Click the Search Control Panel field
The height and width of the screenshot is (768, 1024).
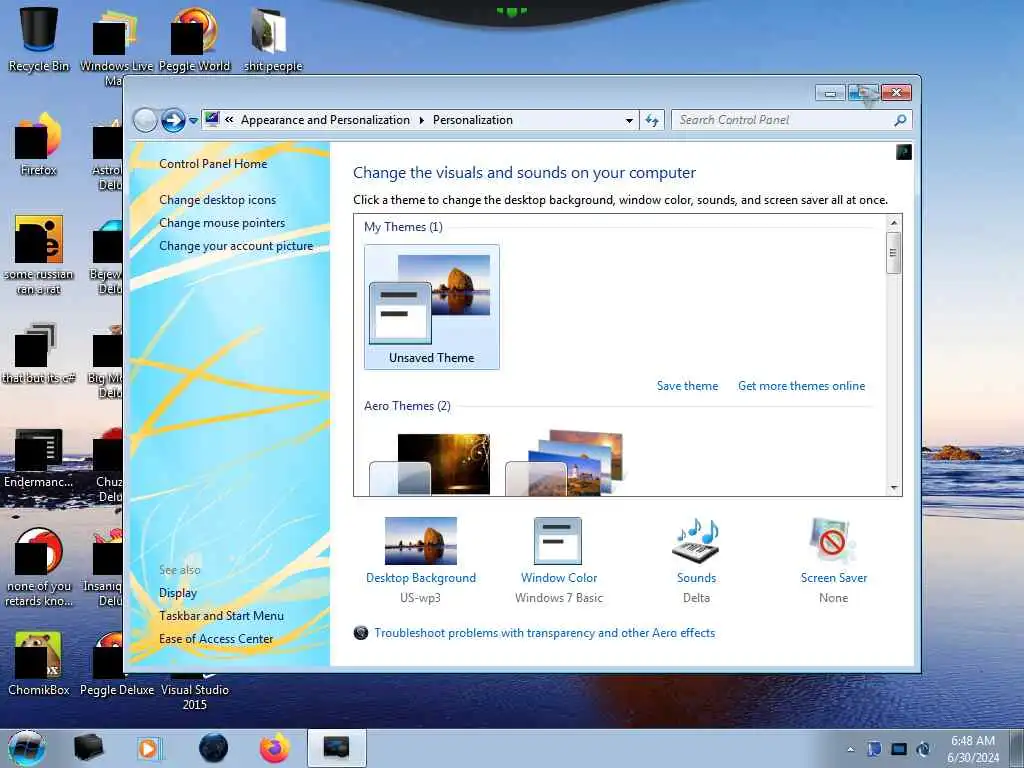click(782, 120)
